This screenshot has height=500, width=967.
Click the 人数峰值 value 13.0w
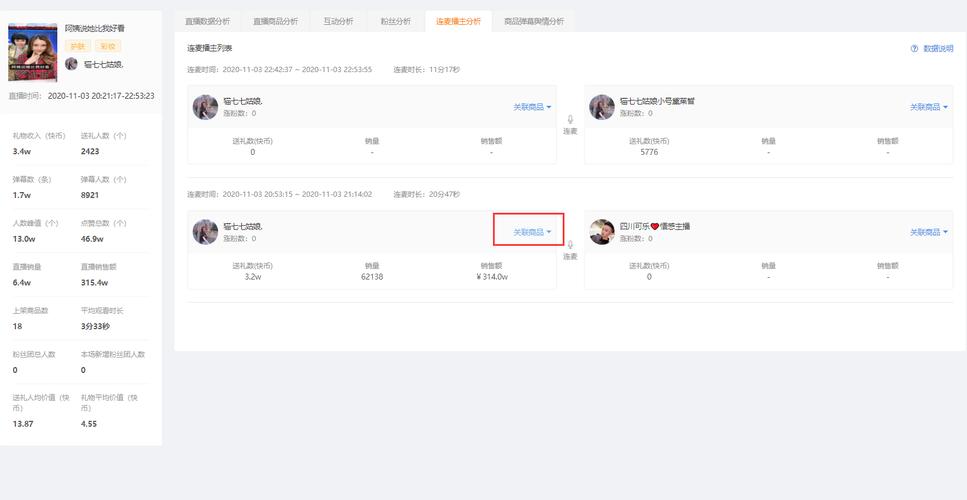click(x=24, y=239)
